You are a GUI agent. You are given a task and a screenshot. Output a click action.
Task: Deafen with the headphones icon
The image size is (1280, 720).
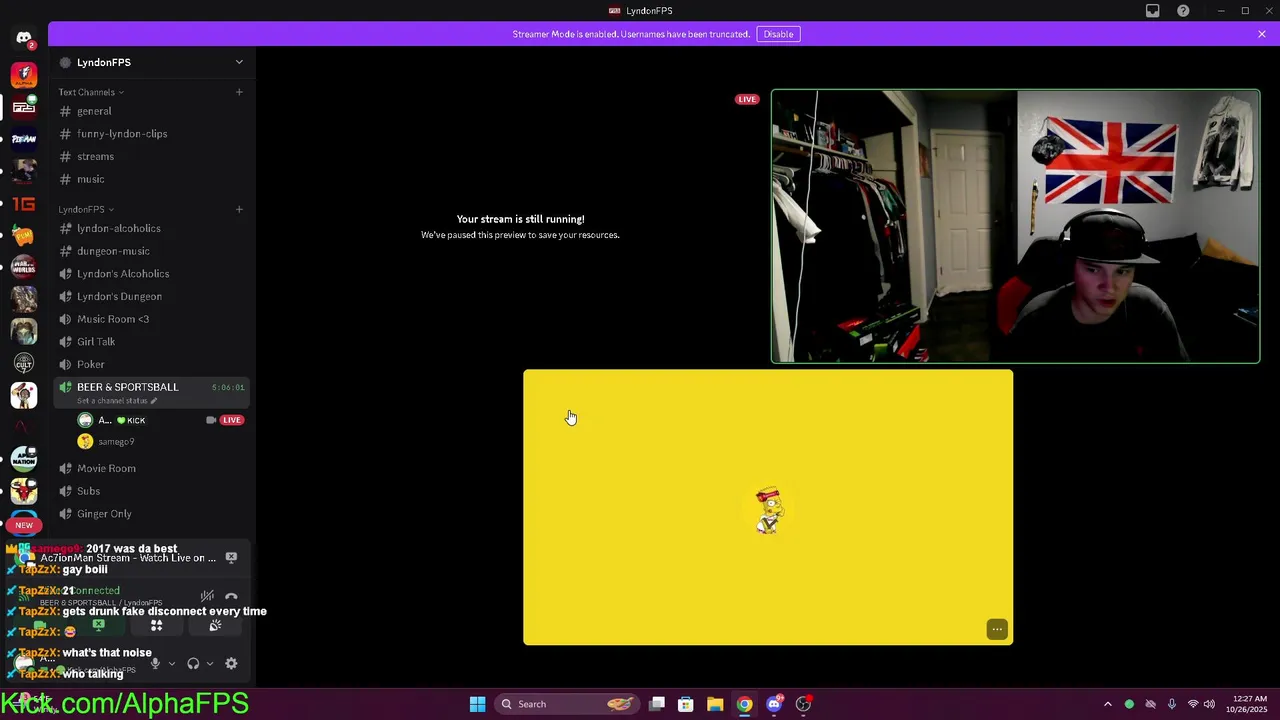tap(193, 664)
